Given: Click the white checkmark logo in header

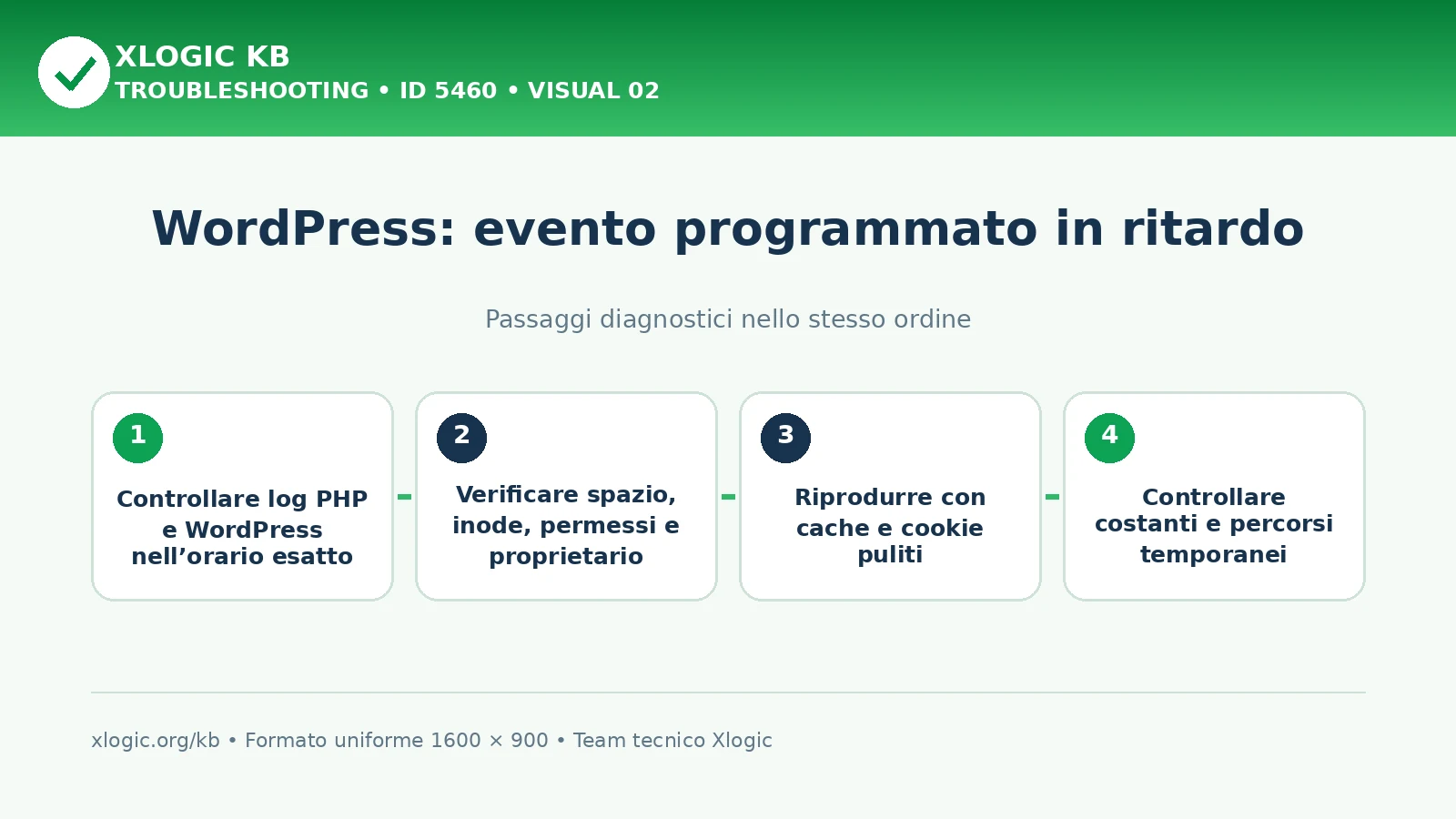Looking at the screenshot, I should pos(74,72).
